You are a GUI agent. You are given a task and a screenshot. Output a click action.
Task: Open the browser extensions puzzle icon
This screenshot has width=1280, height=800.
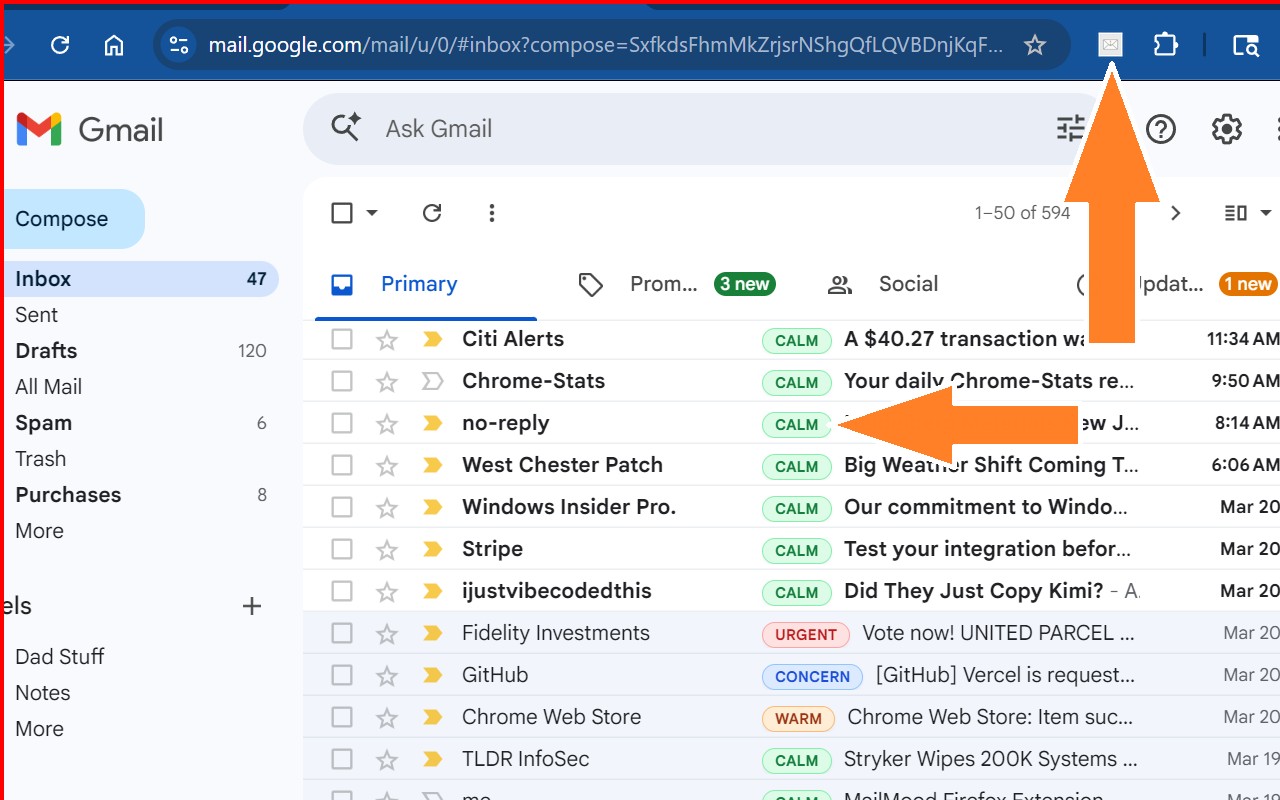tap(1165, 45)
